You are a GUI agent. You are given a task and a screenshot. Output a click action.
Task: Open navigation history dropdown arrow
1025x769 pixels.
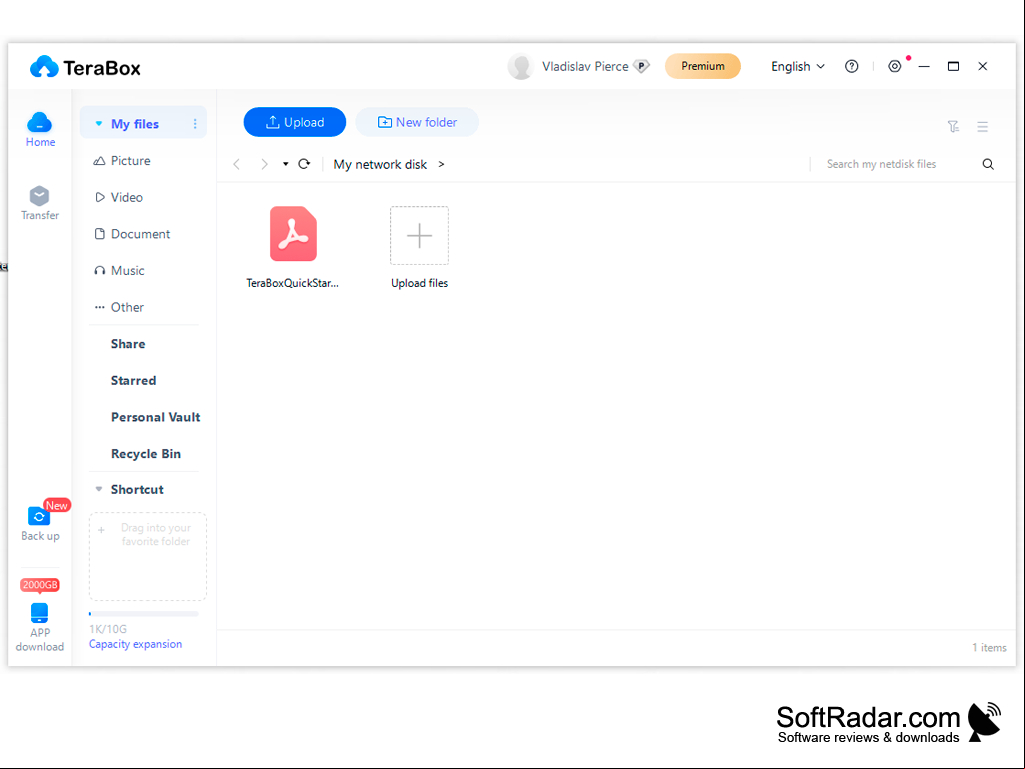coord(286,164)
